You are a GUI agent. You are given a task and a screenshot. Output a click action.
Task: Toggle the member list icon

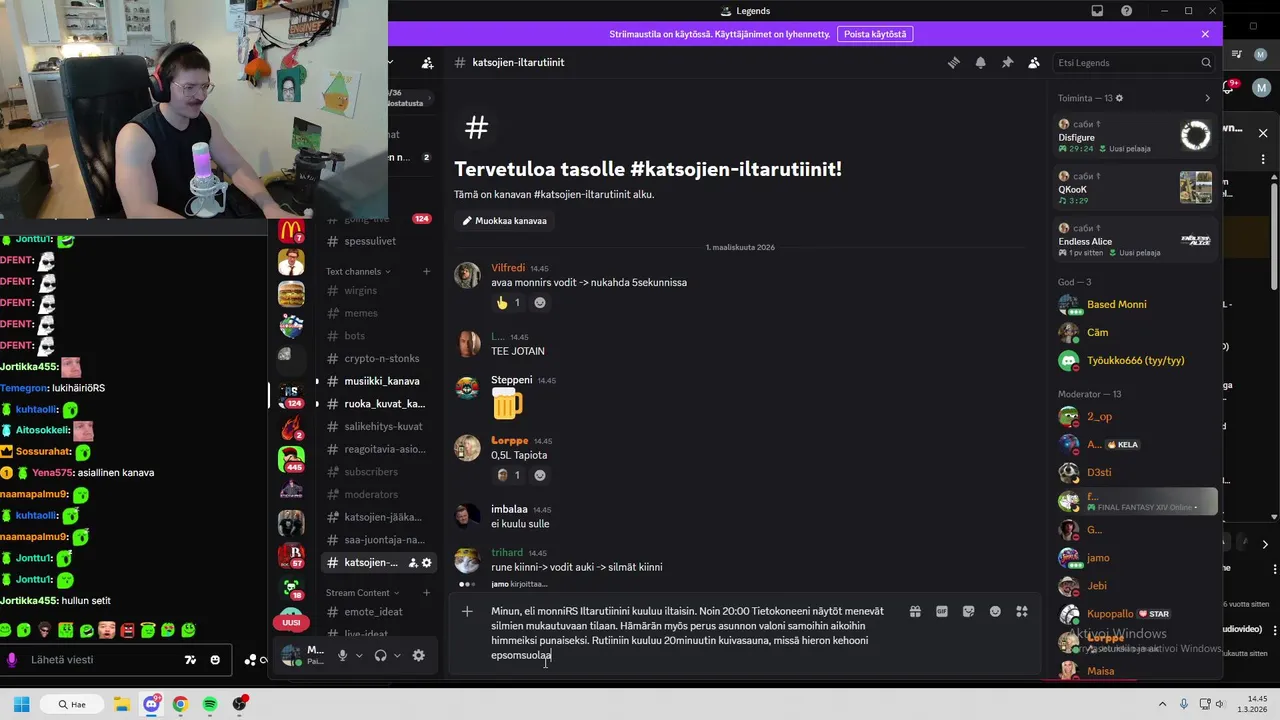tap(1034, 62)
